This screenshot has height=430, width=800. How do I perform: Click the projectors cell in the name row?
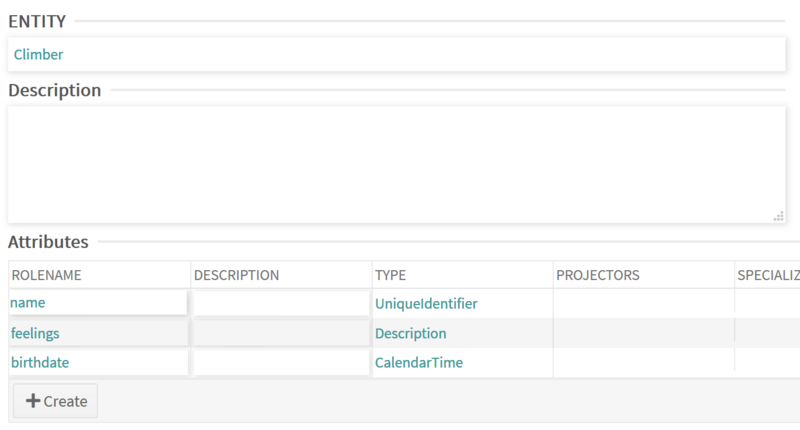tap(643, 303)
